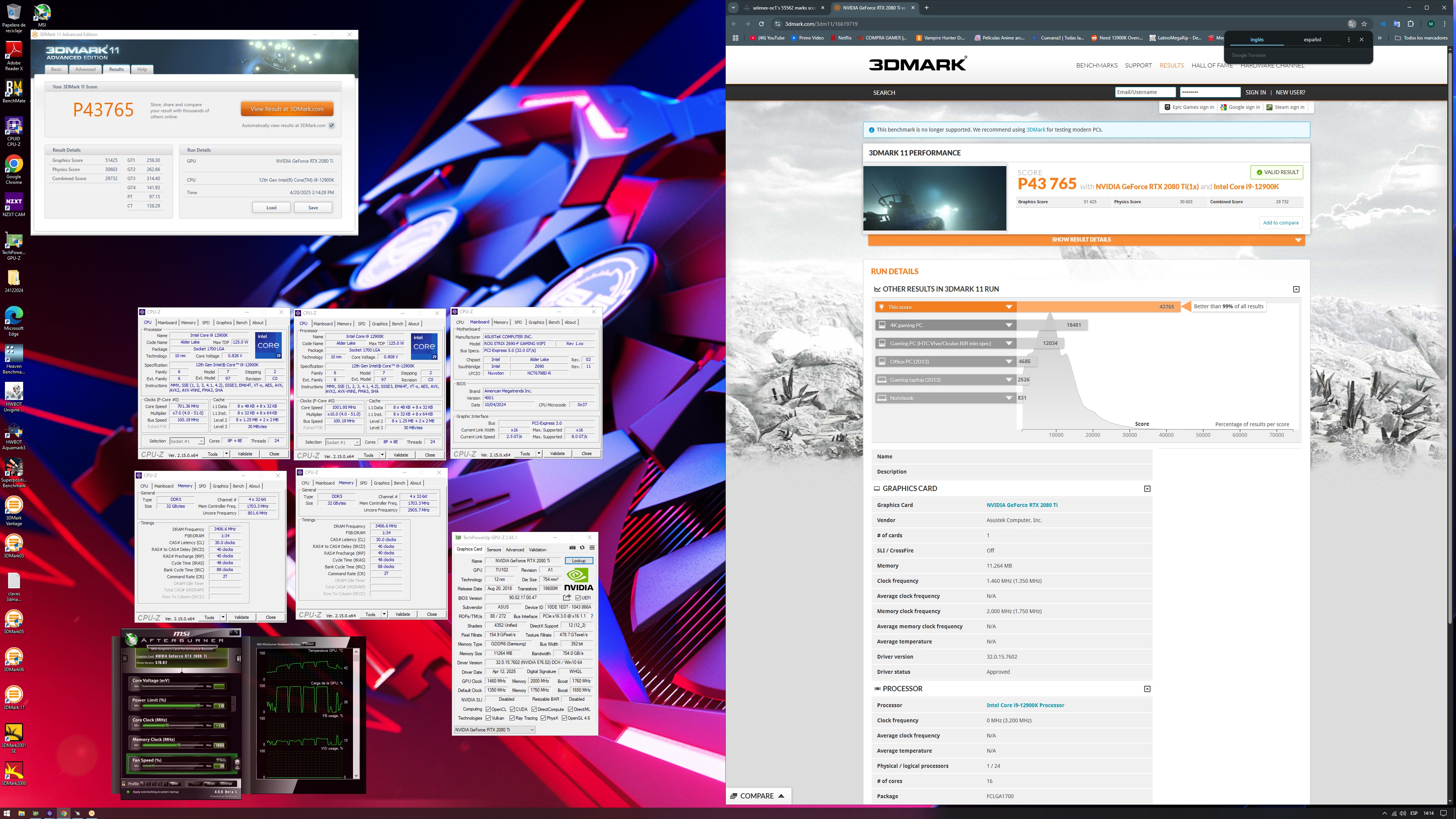Toggle the UEFI checkbox in GPU-Z
Viewport: 1456px width, 819px height.
point(577,598)
